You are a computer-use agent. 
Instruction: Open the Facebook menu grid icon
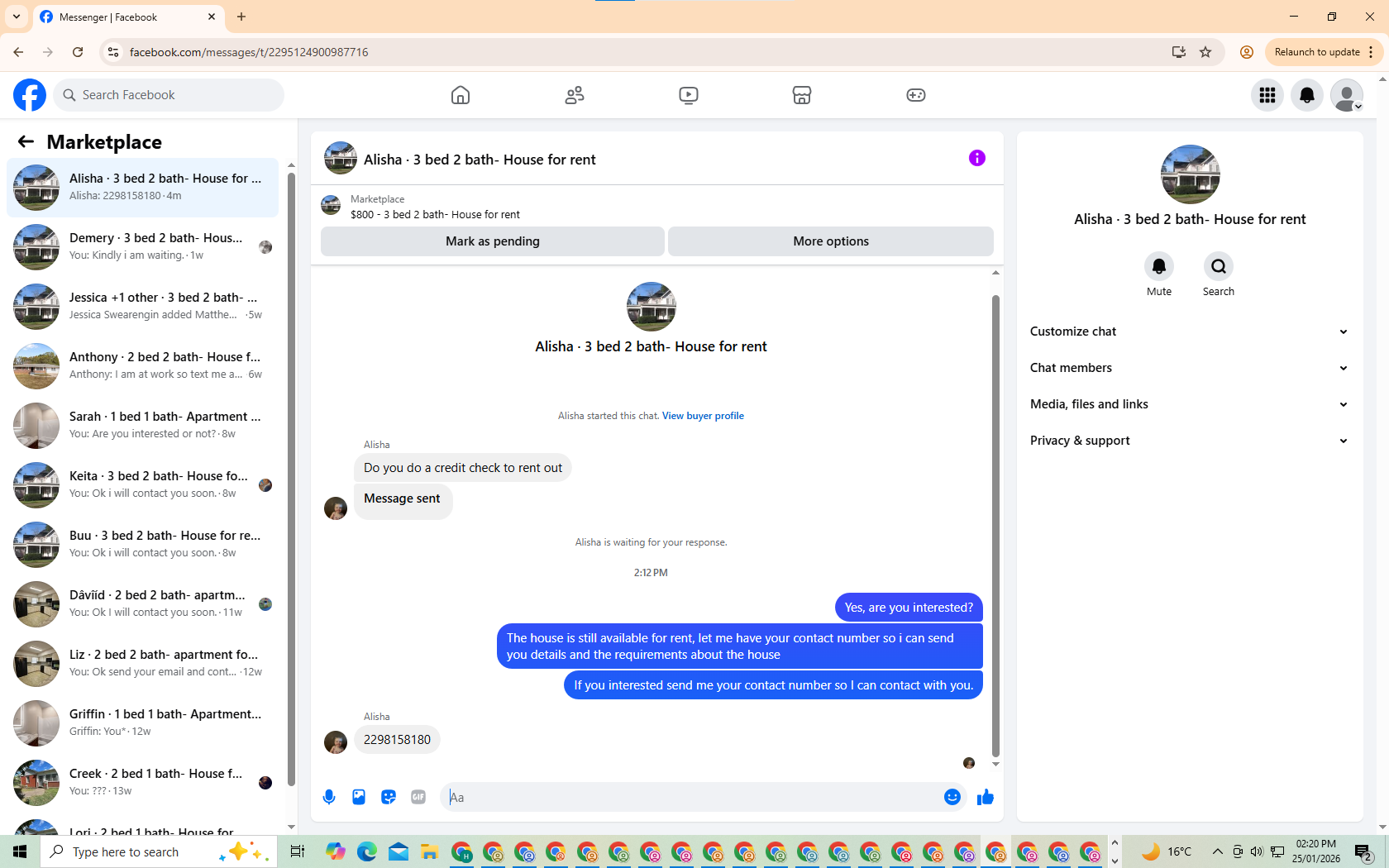click(x=1267, y=95)
